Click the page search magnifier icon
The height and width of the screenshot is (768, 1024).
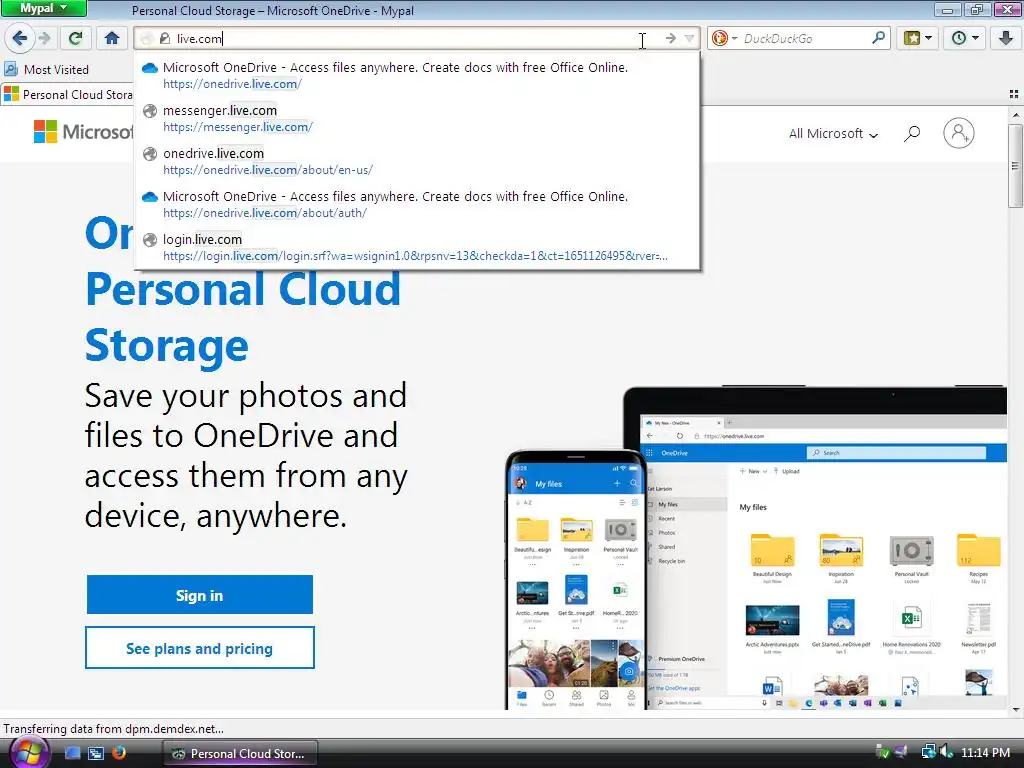(912, 133)
